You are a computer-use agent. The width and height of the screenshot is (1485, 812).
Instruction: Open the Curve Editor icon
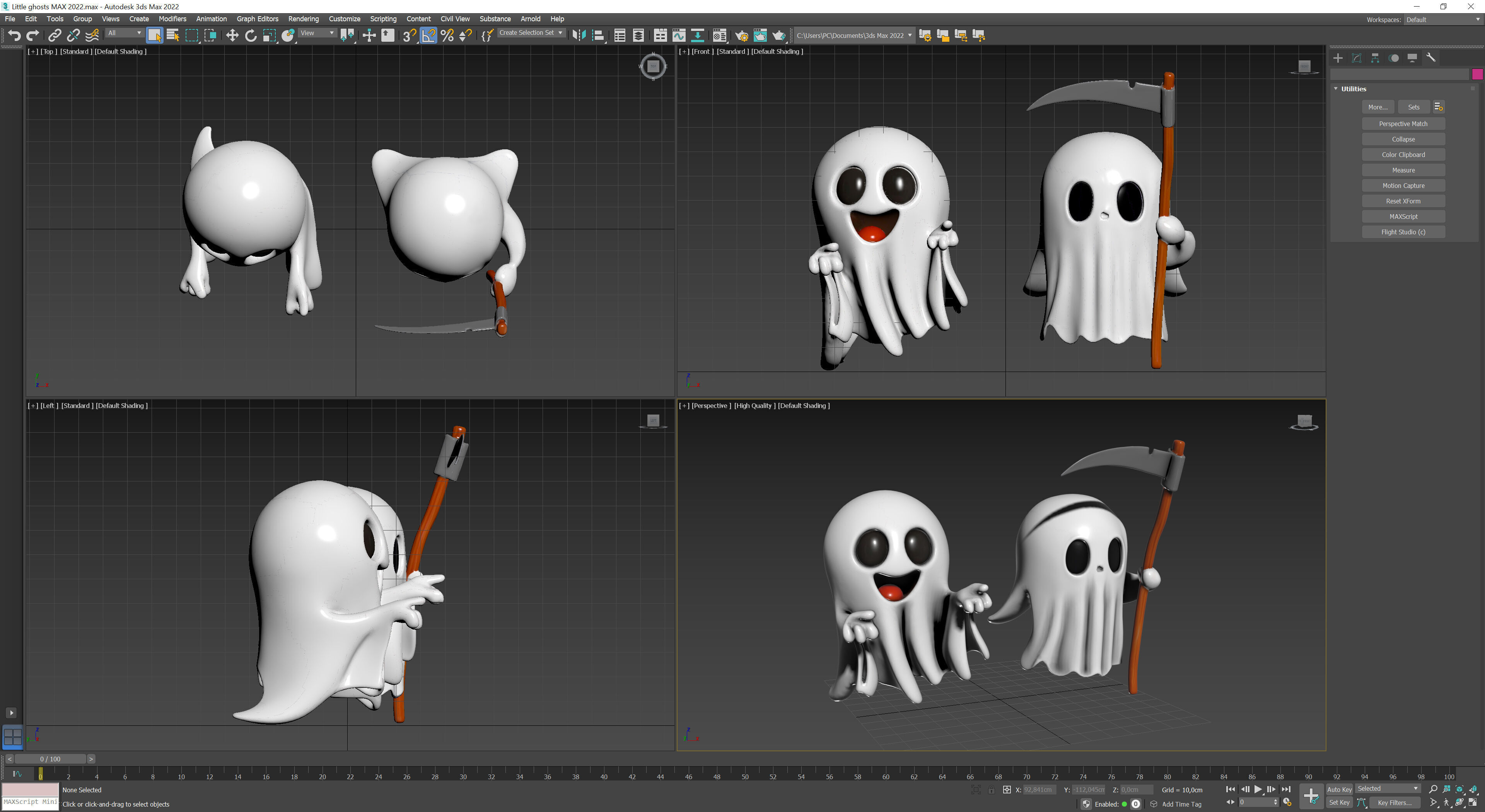(679, 36)
